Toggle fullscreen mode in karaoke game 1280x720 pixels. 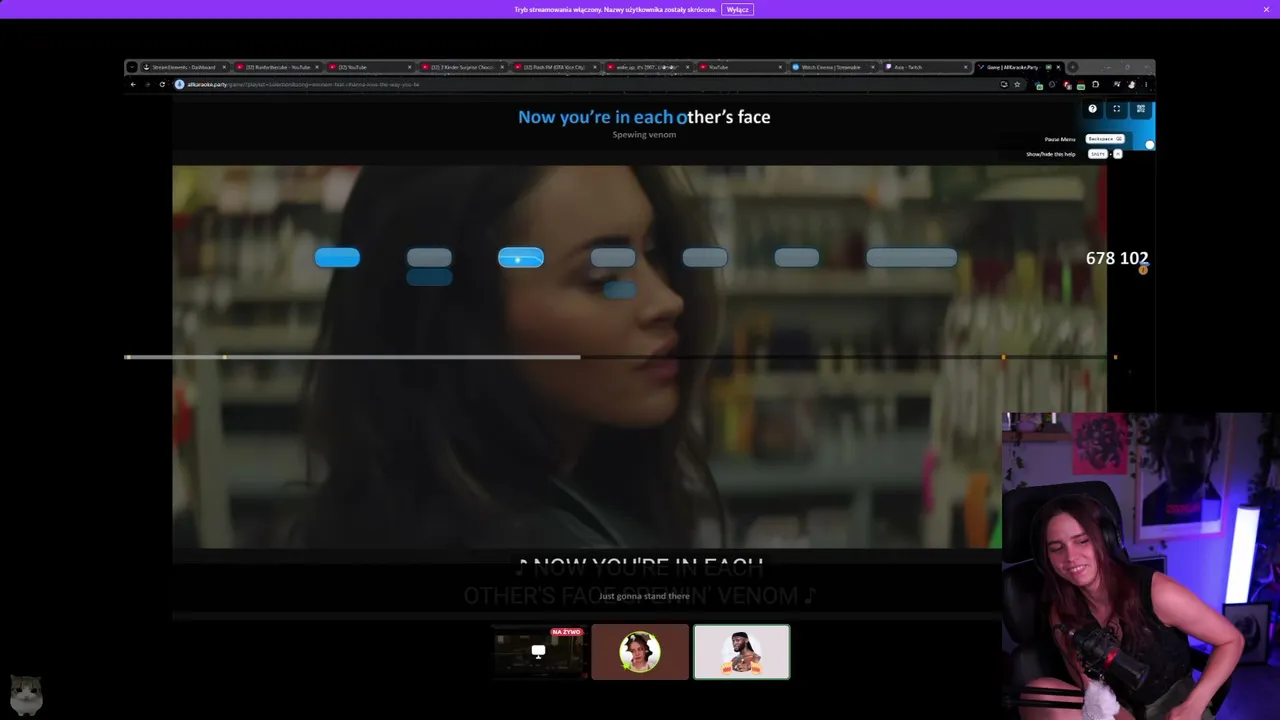pyautogui.click(x=1116, y=109)
